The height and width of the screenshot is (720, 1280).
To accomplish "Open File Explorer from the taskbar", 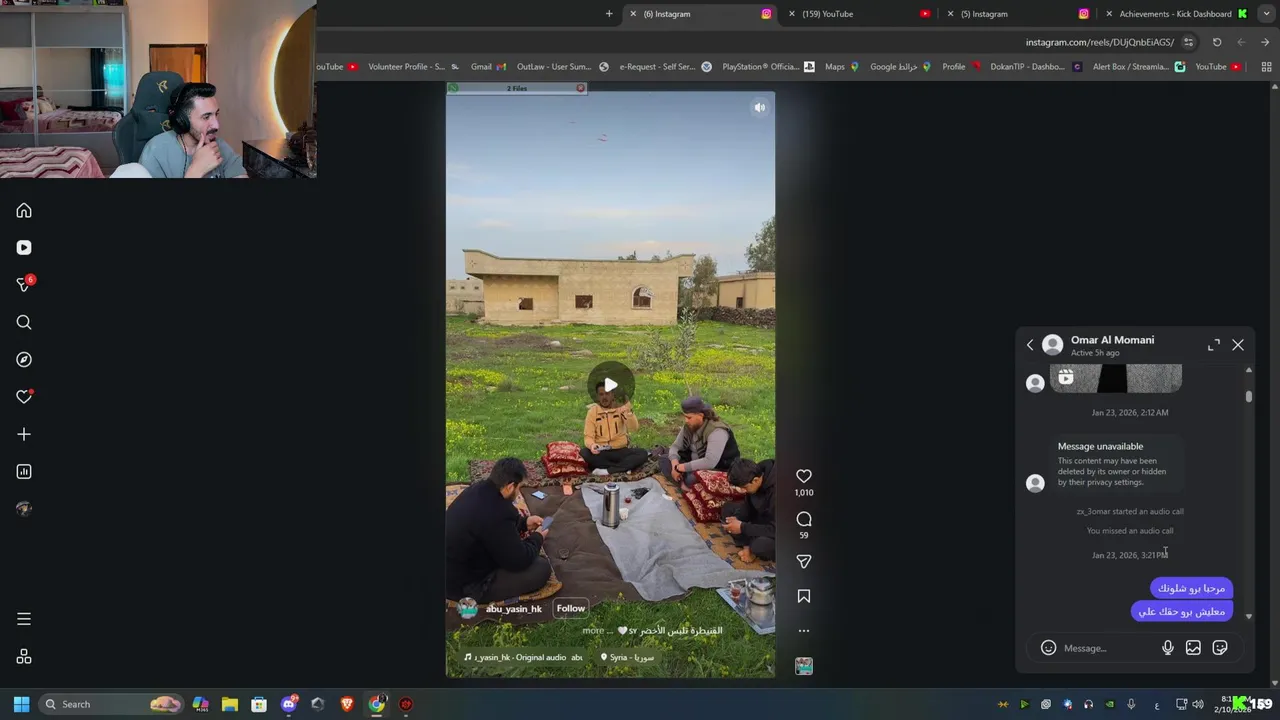I will 230,704.
